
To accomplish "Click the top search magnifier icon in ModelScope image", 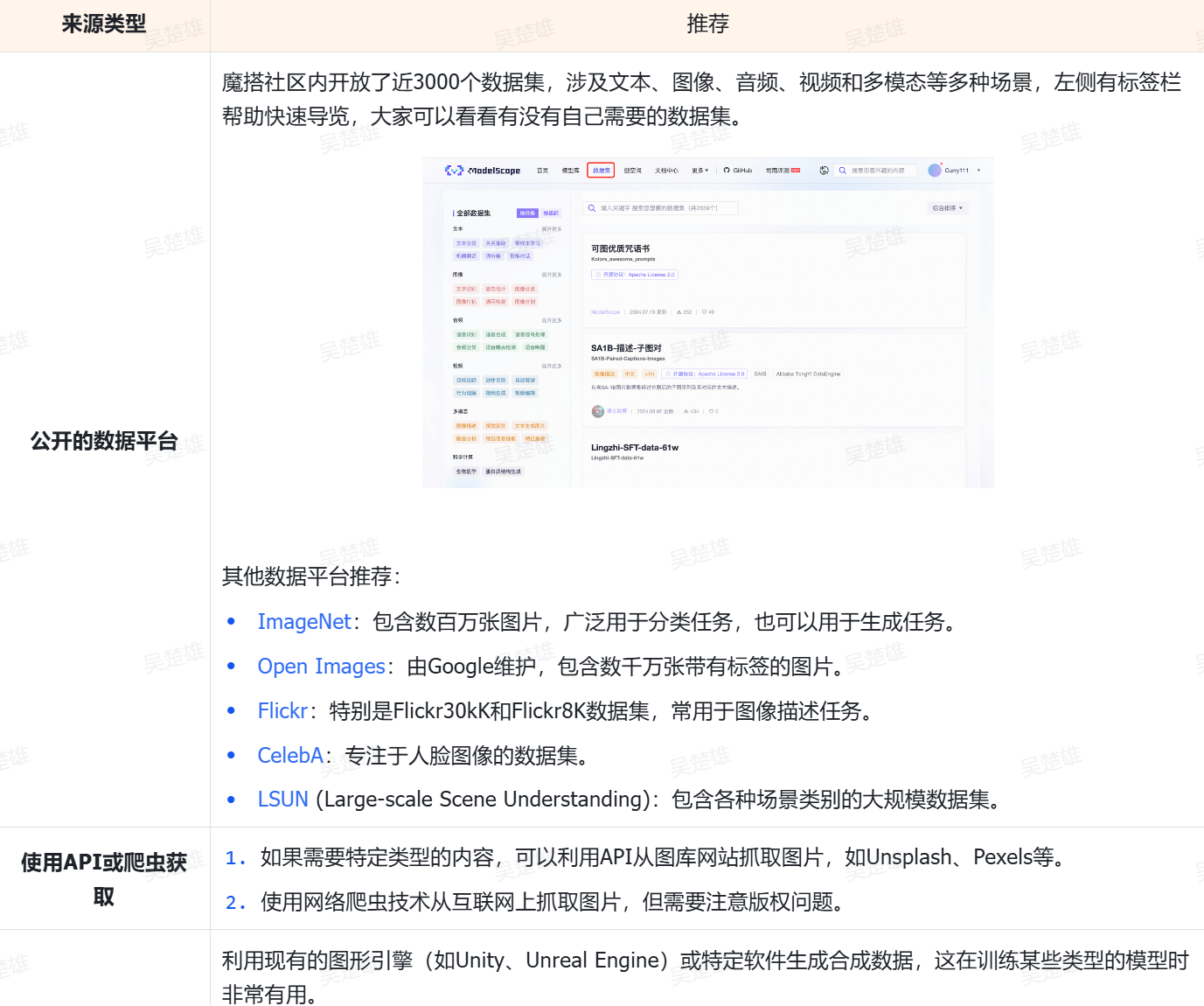I will tap(843, 171).
